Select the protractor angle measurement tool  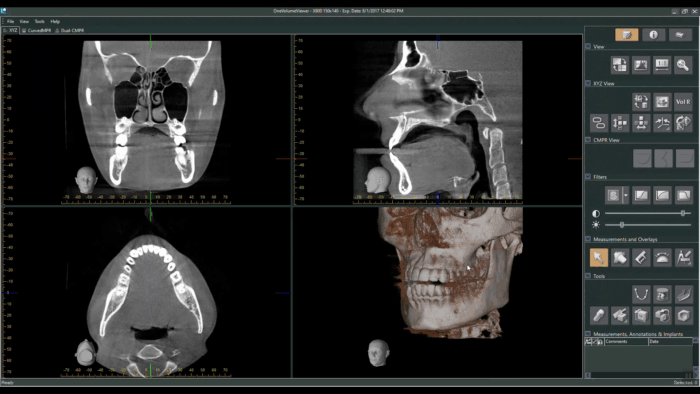662,257
